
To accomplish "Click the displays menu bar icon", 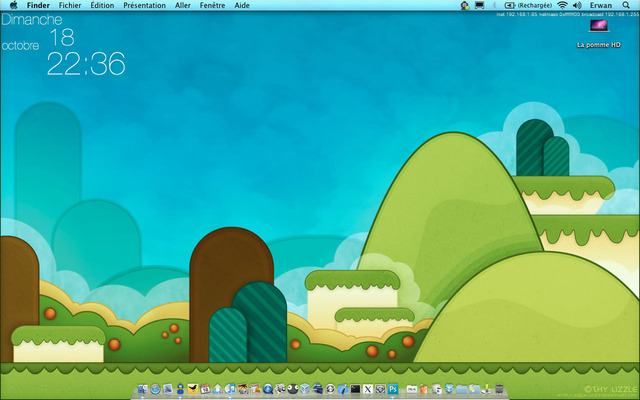I will [x=480, y=5].
